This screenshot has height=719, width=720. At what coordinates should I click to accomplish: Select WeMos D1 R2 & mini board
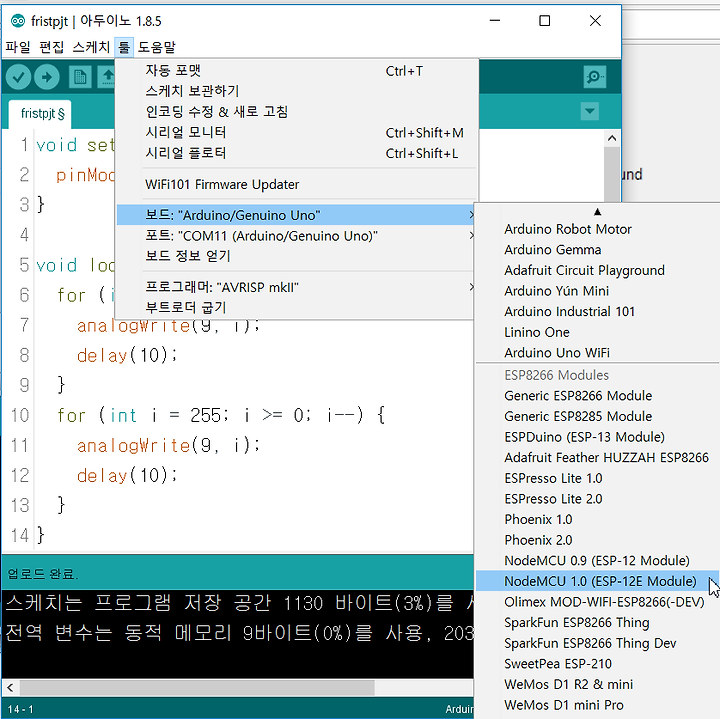point(598,685)
